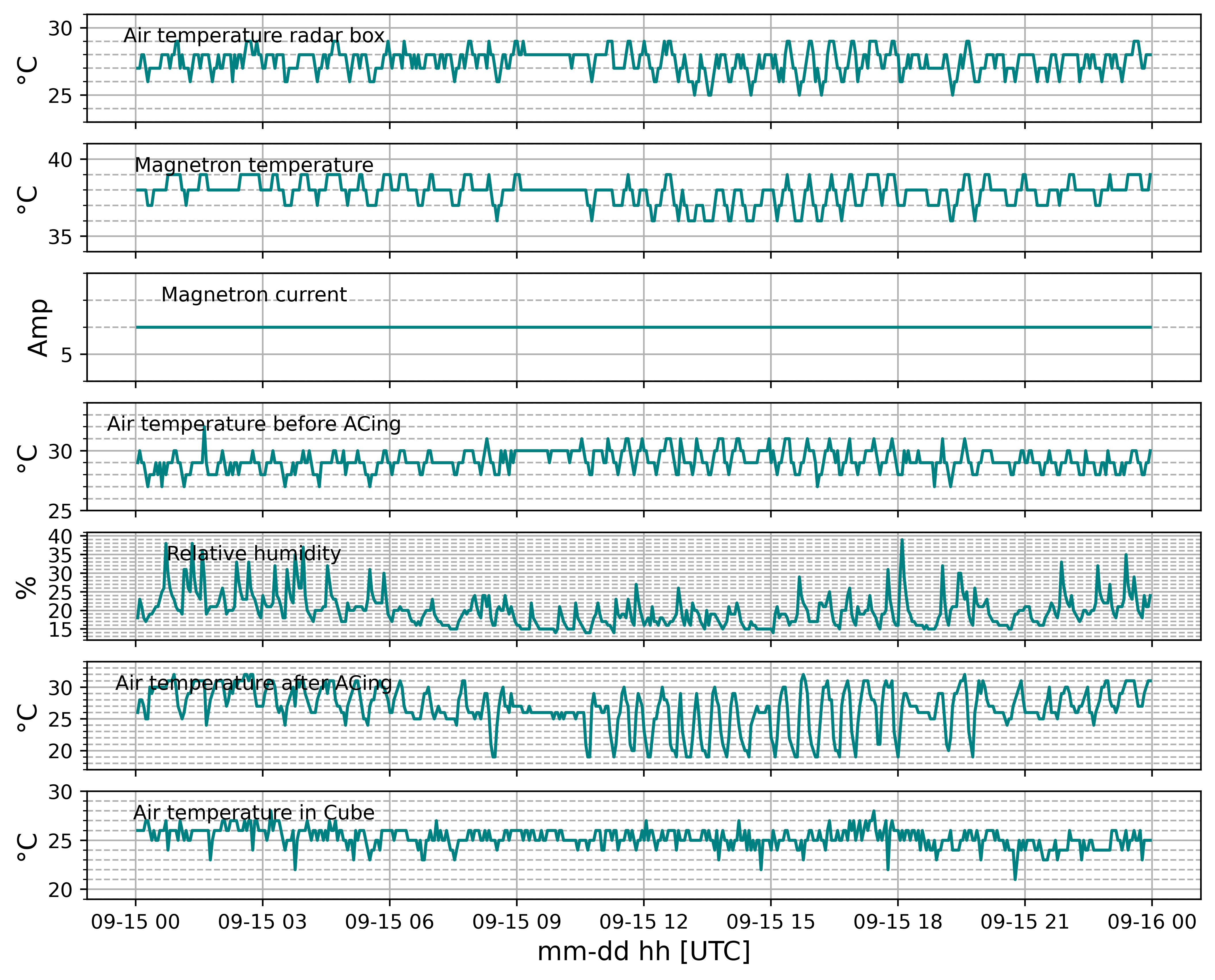The height and width of the screenshot is (980, 1215).
Task: Click the '09-15 09' time tick label
Action: (516, 922)
